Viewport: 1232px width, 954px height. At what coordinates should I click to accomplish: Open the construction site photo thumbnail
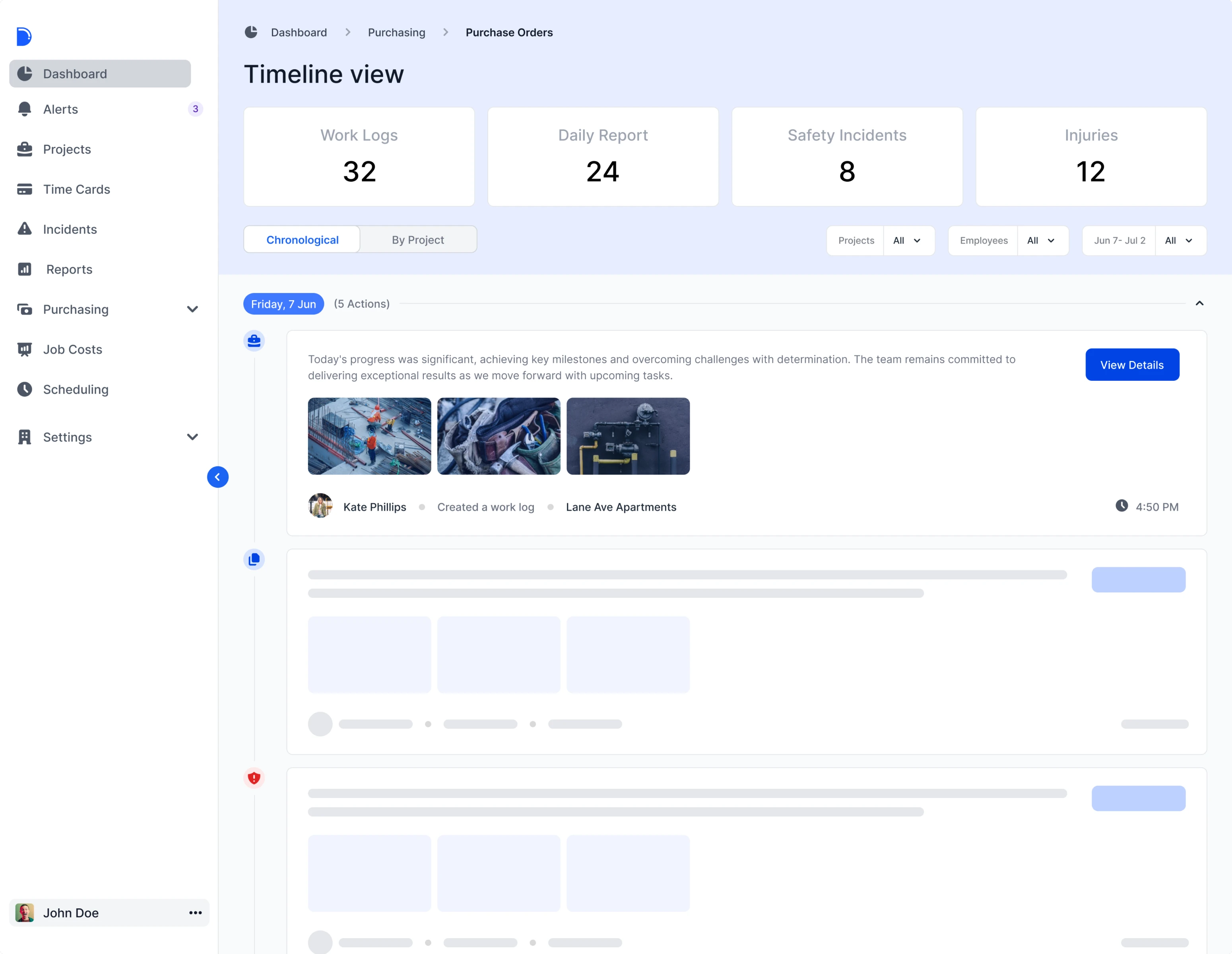(369, 436)
